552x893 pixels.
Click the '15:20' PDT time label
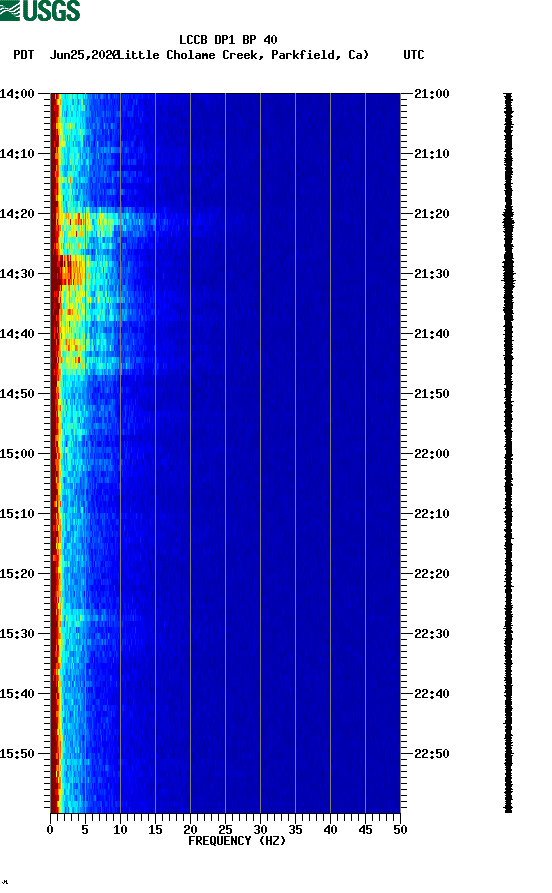(17, 574)
